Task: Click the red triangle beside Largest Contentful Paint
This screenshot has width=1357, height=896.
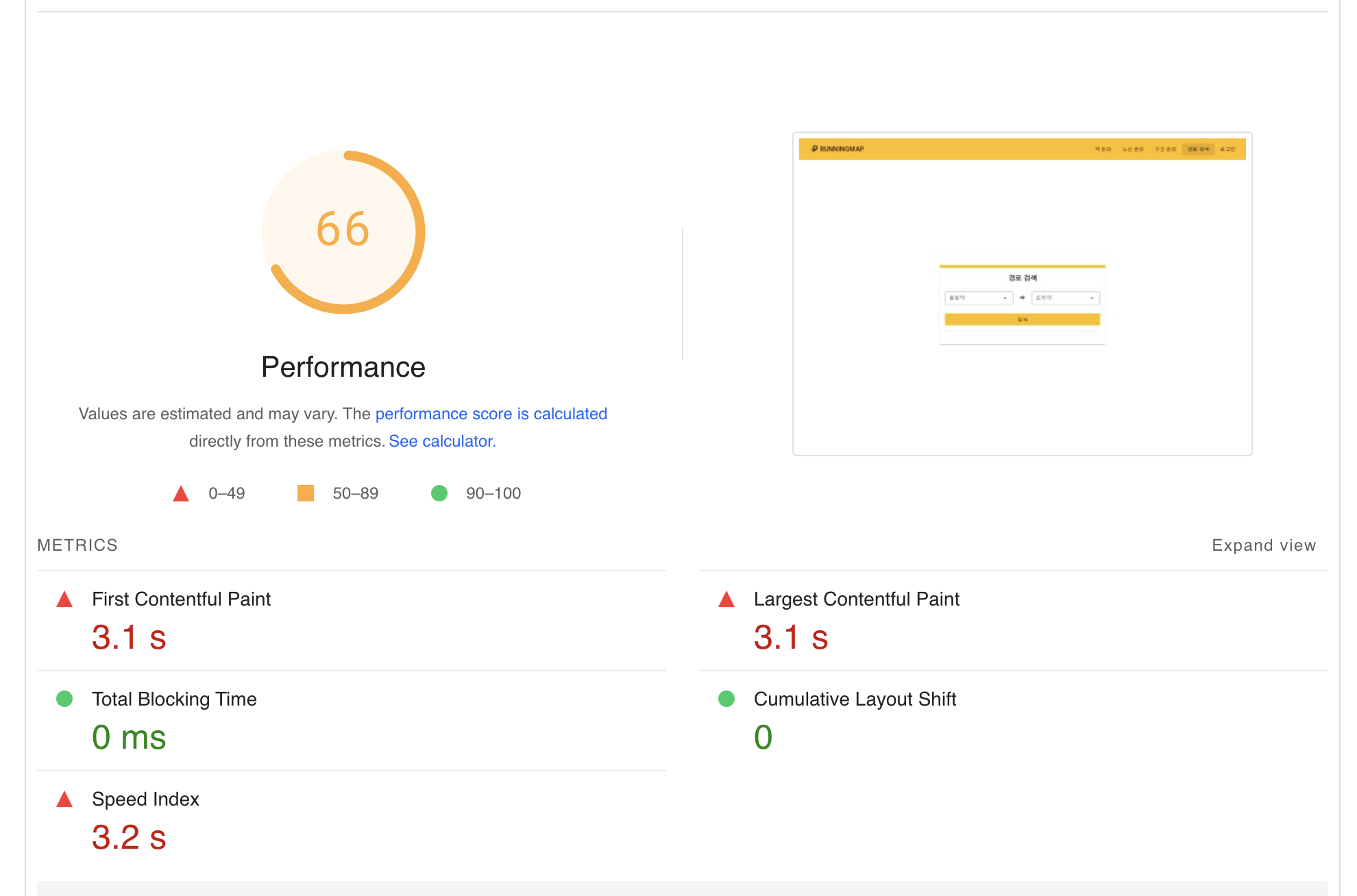Action: (726, 600)
